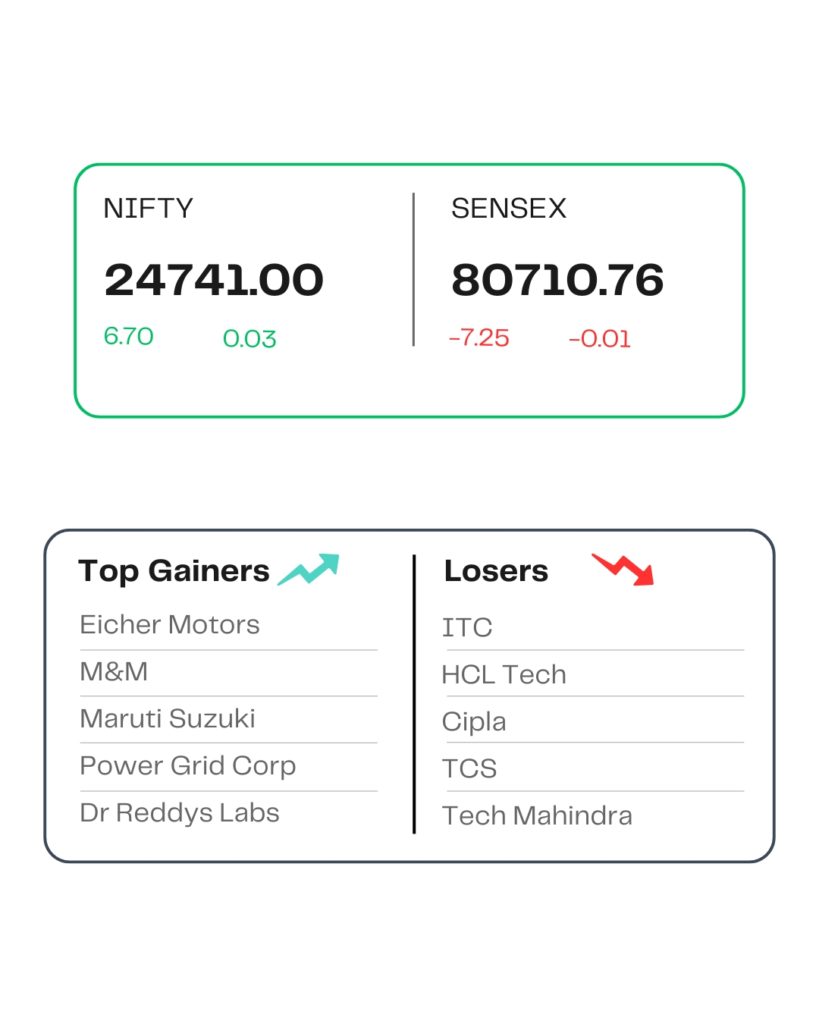Click the SENSEX point change -7.25
This screenshot has height=1024, width=819.
(479, 338)
